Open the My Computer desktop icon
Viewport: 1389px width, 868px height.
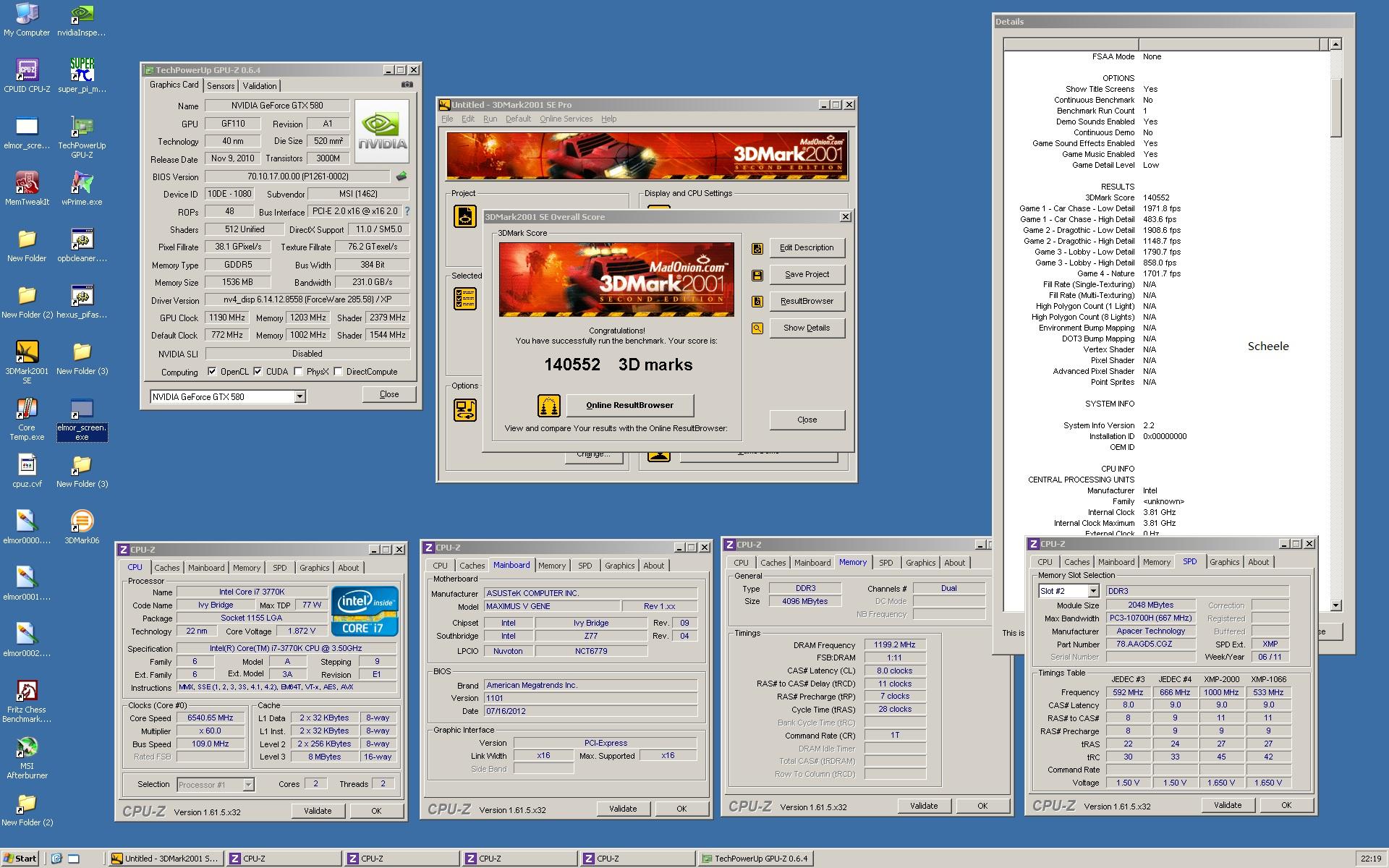[27, 20]
